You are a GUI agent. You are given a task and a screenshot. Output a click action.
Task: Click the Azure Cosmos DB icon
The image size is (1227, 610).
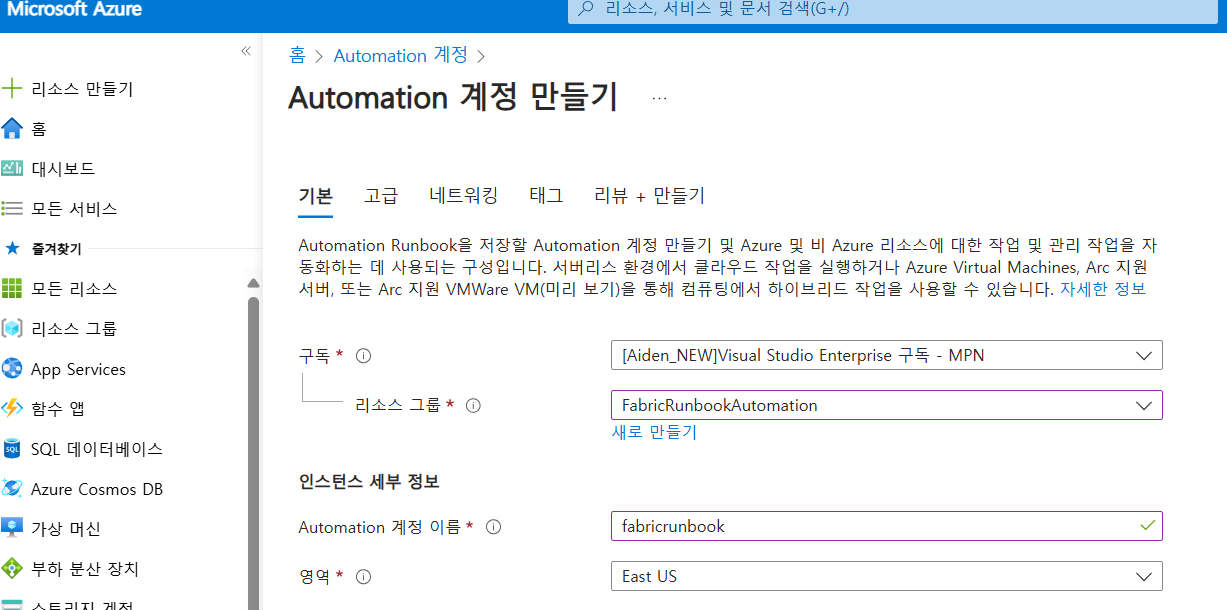[x=12, y=489]
